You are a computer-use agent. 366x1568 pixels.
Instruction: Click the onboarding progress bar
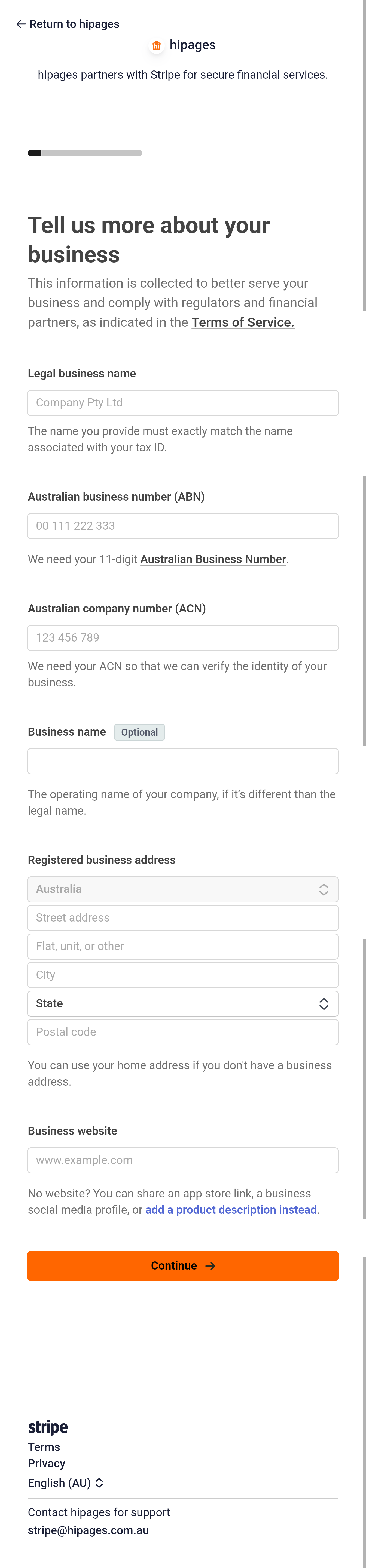[x=85, y=153]
